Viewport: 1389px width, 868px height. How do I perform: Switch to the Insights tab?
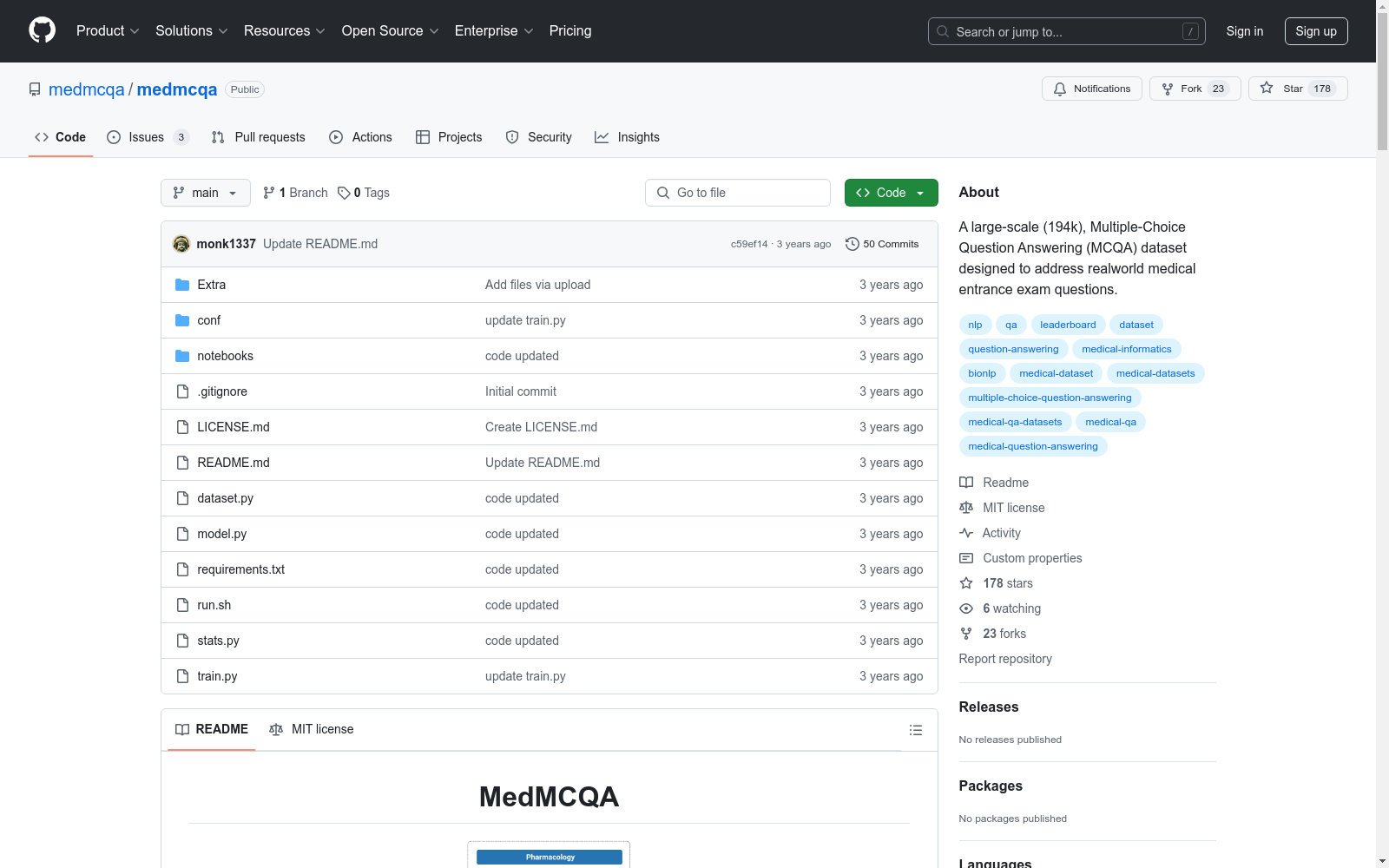627,137
